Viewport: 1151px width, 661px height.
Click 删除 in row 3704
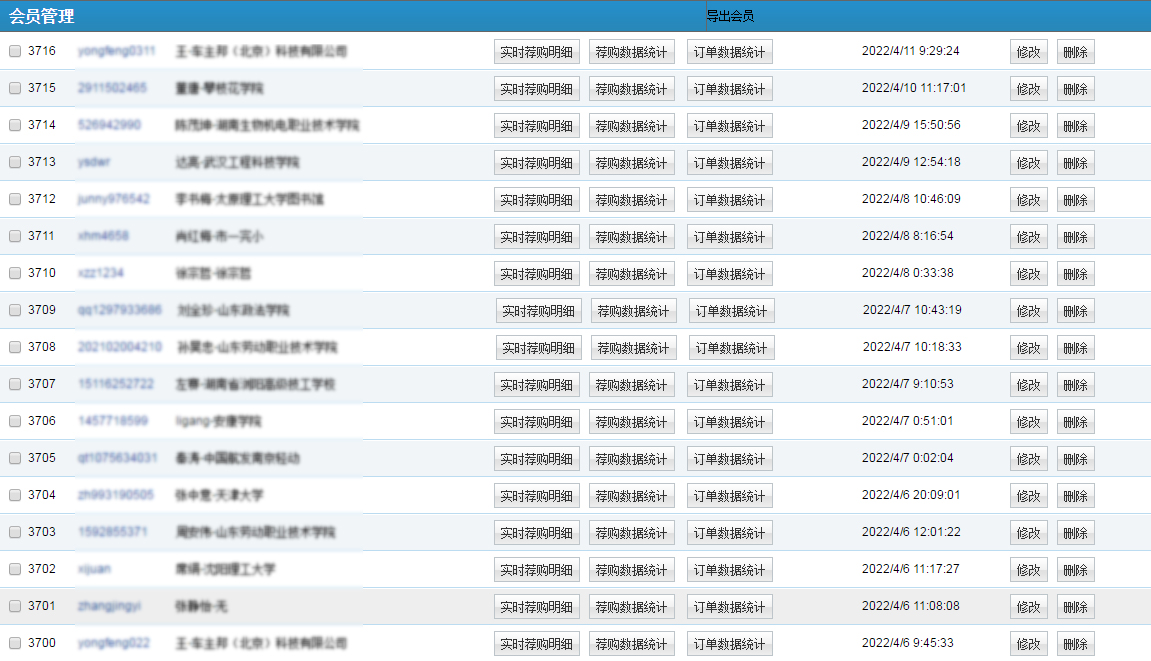coord(1075,496)
